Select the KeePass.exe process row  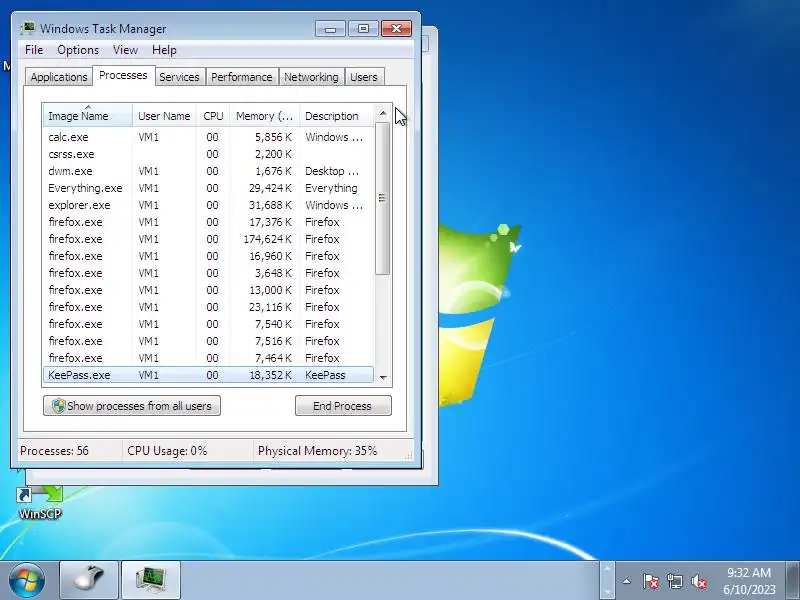pos(208,375)
